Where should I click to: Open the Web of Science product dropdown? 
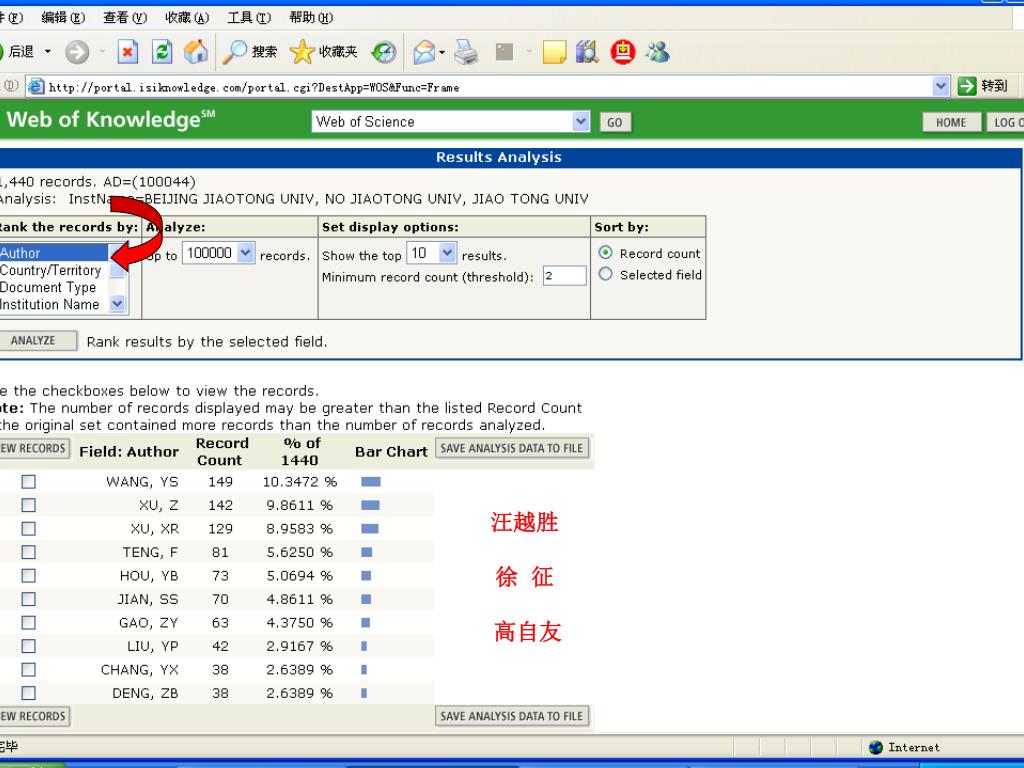click(x=581, y=121)
